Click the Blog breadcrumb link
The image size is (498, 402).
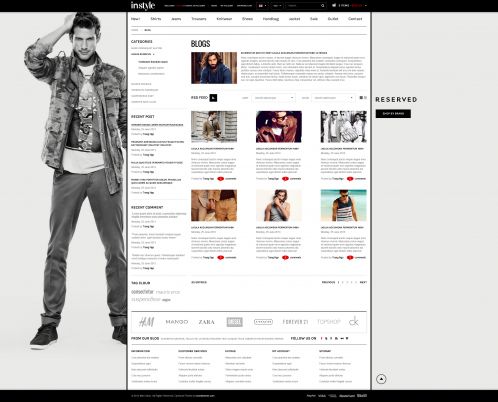(147, 30)
